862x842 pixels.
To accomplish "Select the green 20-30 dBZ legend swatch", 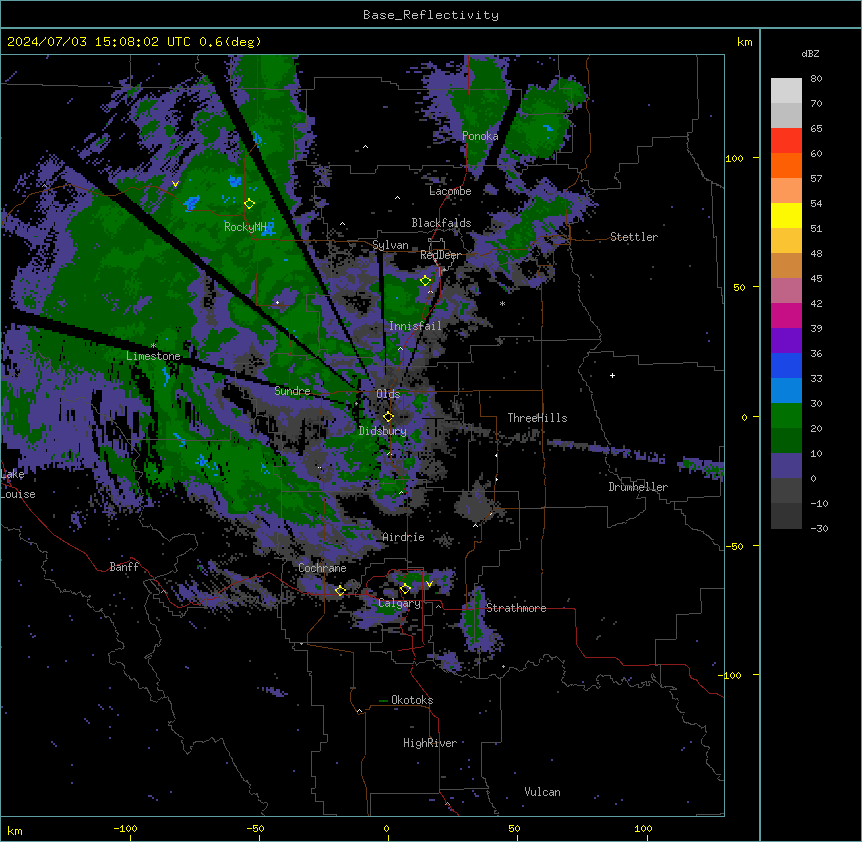I will [786, 416].
